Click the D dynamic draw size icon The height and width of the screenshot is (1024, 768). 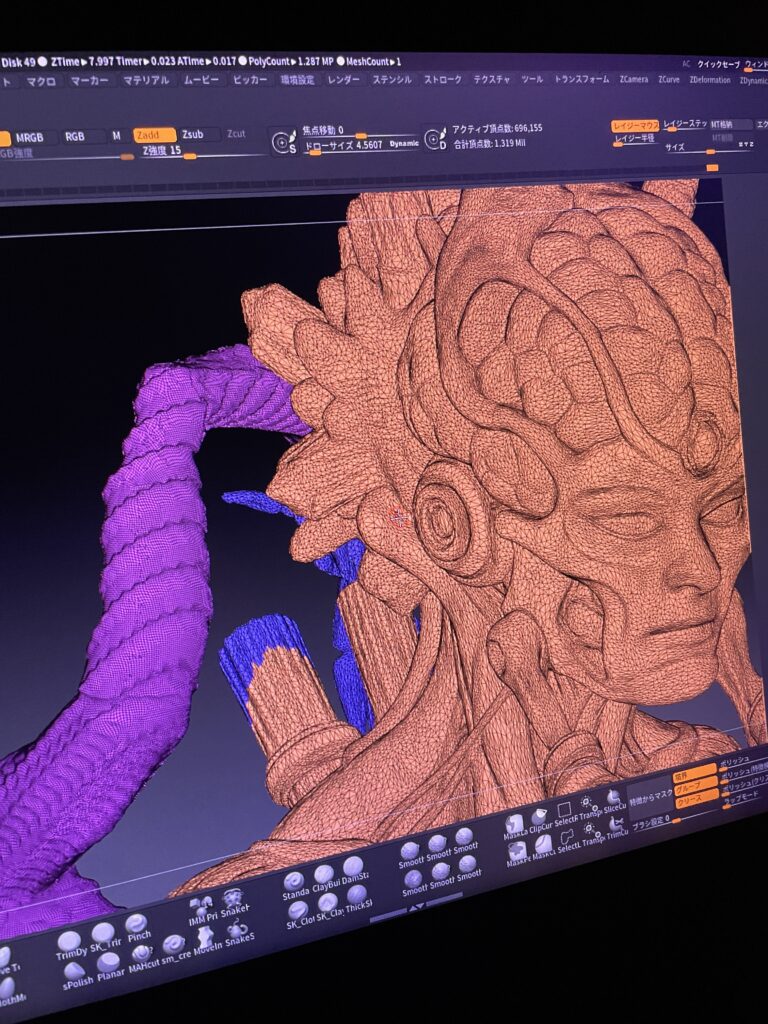tap(435, 138)
